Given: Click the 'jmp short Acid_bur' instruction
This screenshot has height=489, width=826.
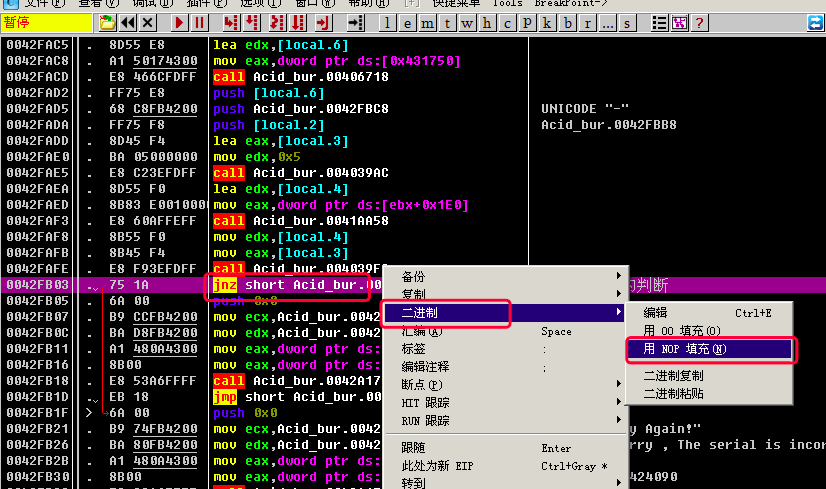Looking at the screenshot, I should [x=297, y=397].
